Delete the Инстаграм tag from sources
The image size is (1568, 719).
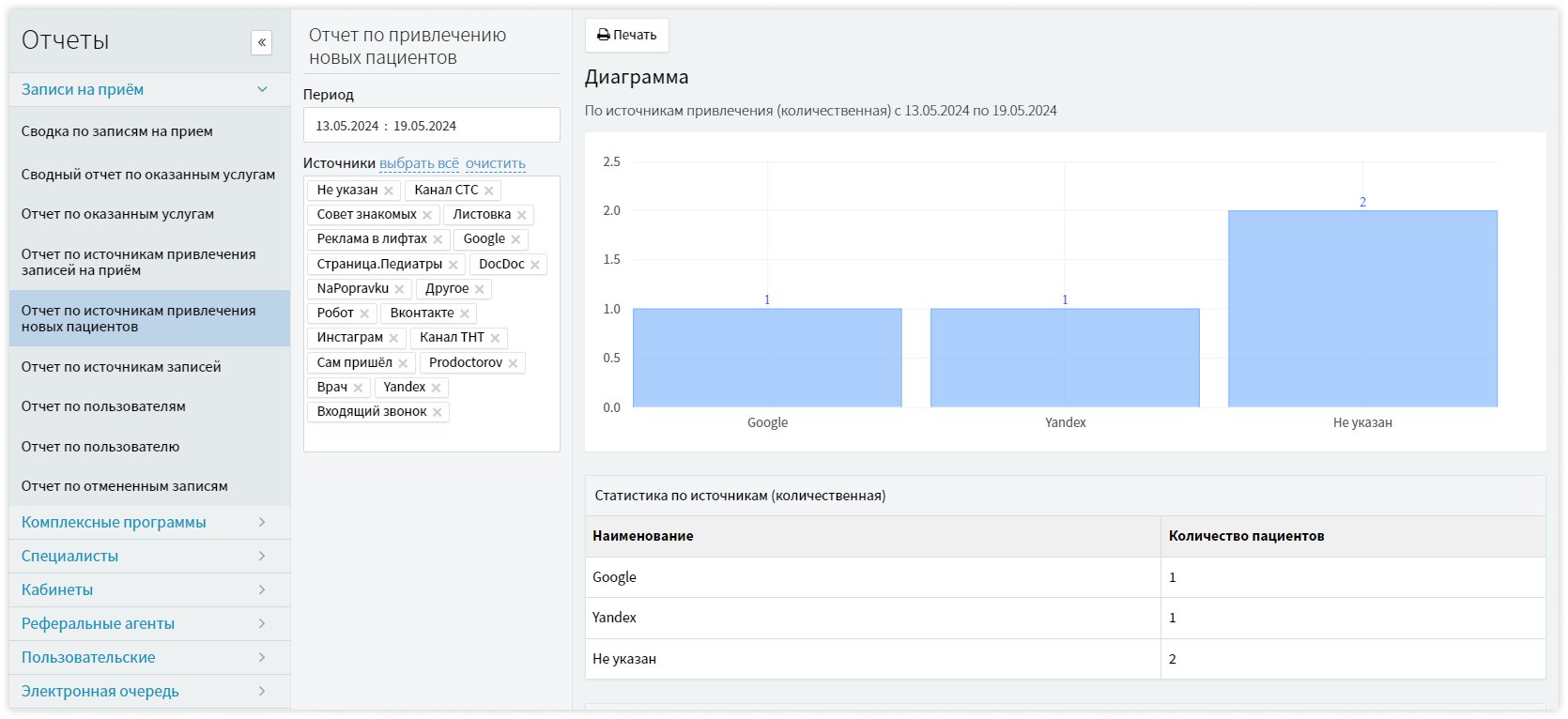(x=393, y=338)
